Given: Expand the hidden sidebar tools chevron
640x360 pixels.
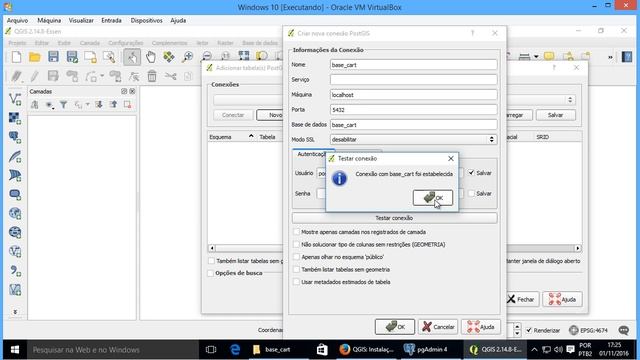Looking at the screenshot, I should click(15, 312).
